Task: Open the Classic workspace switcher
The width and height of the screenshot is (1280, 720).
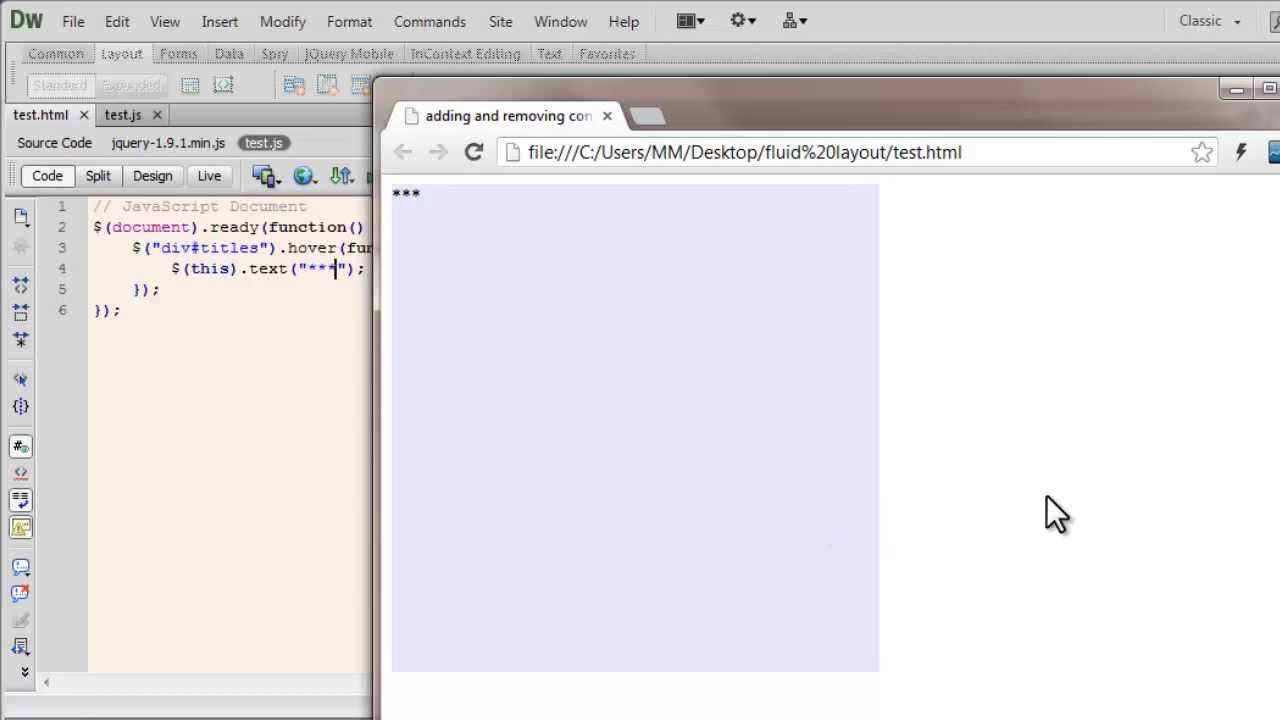Action: (1210, 21)
